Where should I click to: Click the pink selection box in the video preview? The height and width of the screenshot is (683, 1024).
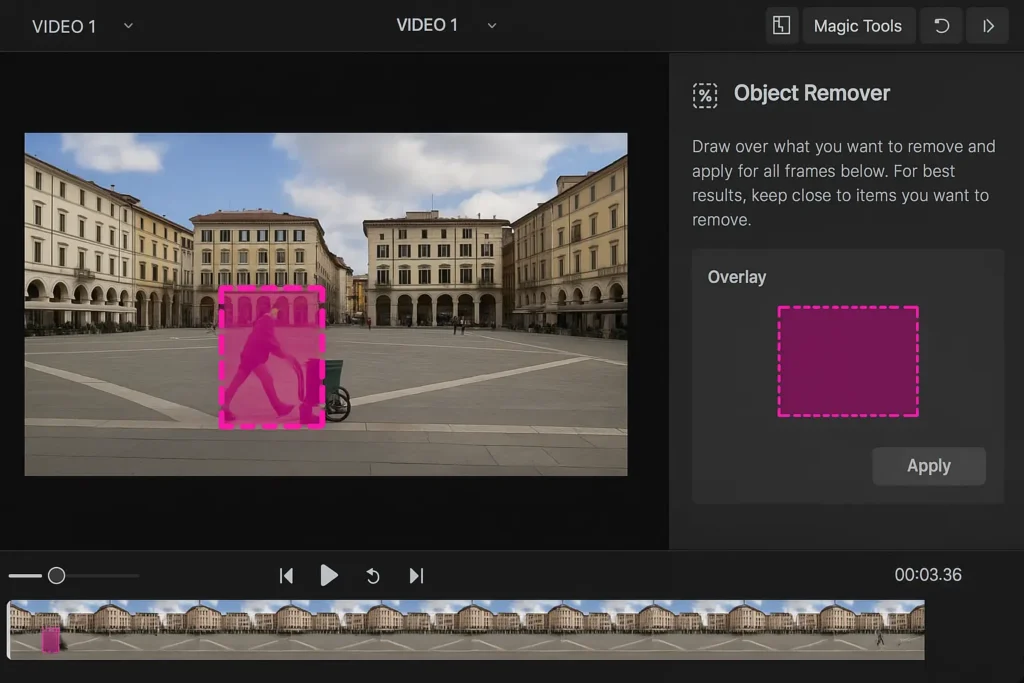click(x=272, y=357)
